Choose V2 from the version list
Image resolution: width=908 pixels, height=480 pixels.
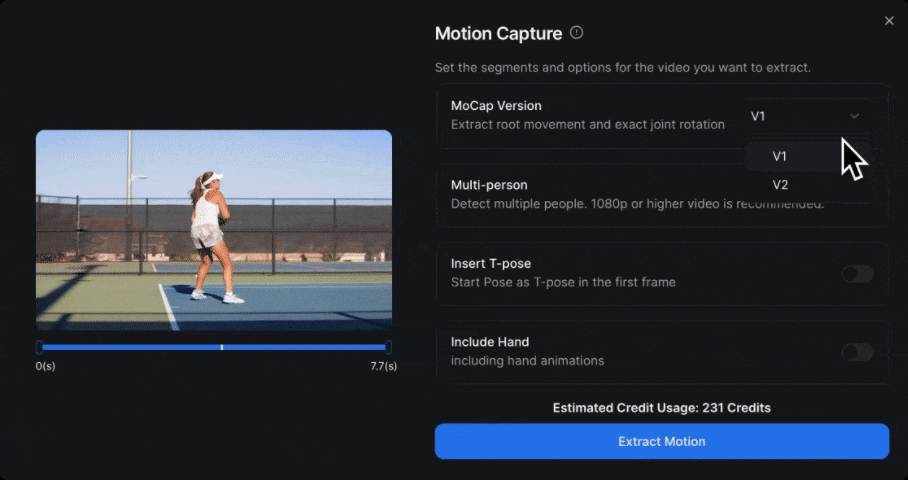pyautogui.click(x=780, y=185)
